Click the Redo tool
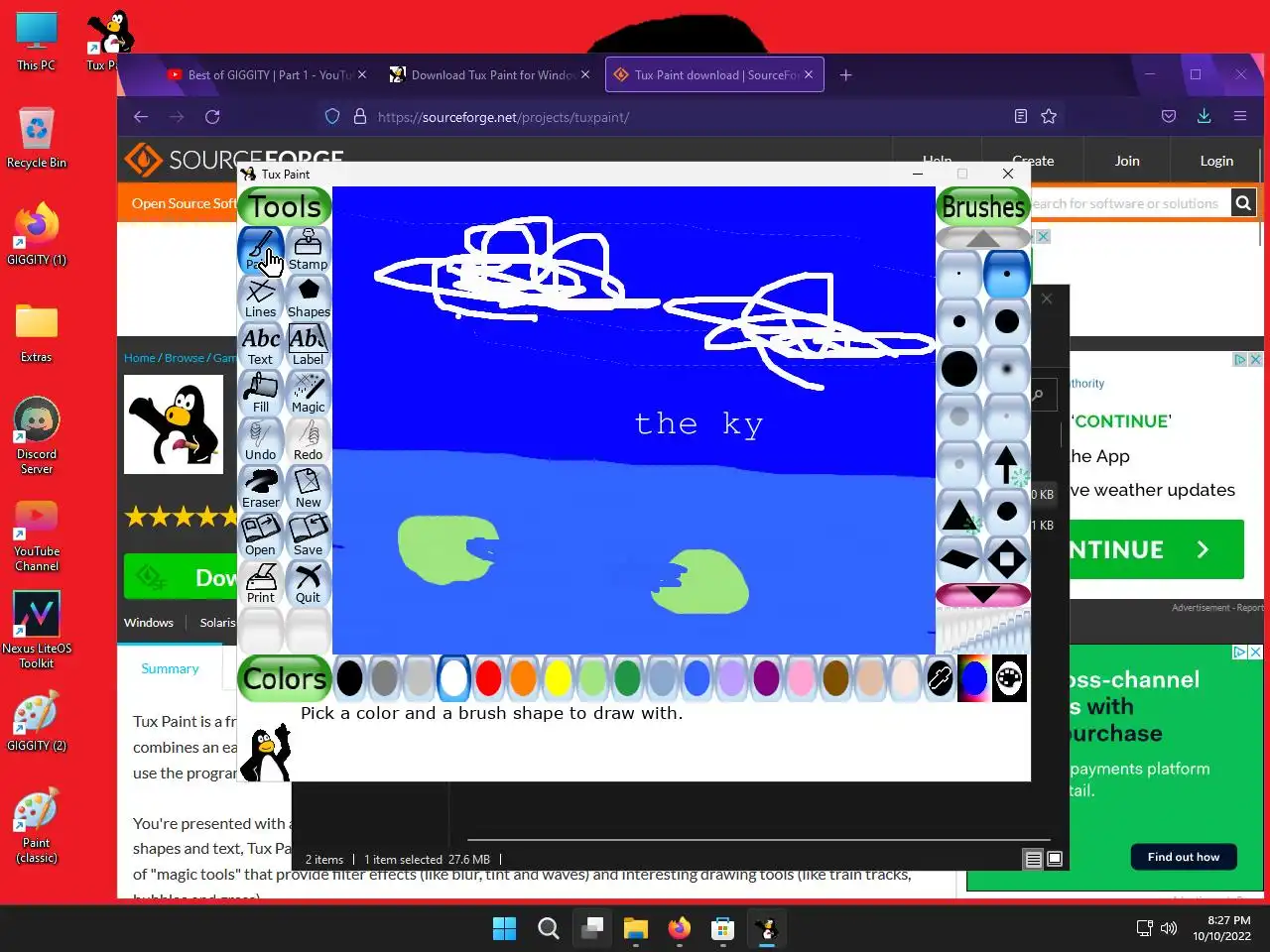This screenshot has width=1270, height=952. (x=309, y=440)
